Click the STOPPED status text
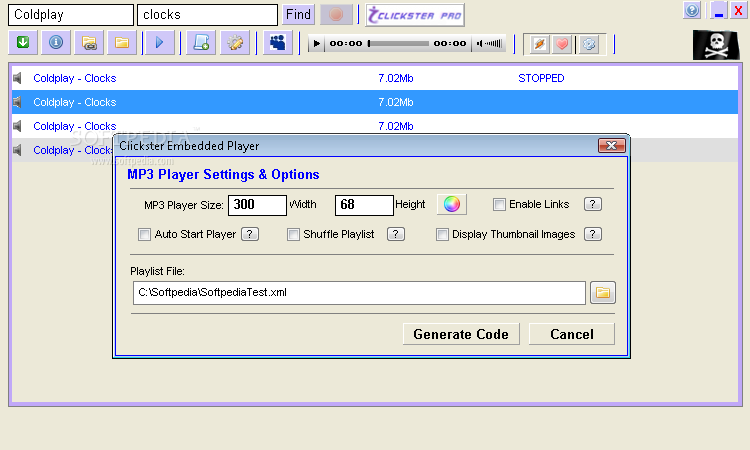The width and height of the screenshot is (750, 450). pos(541,78)
